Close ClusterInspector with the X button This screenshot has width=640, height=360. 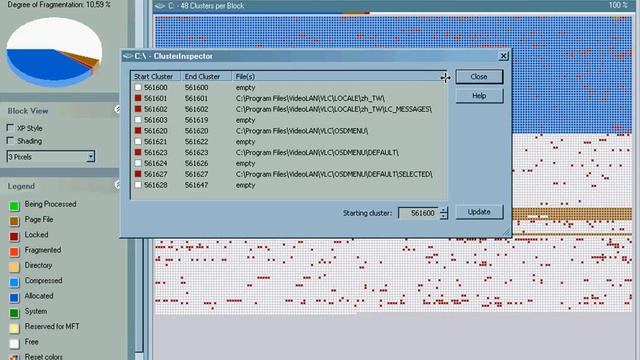pos(503,56)
